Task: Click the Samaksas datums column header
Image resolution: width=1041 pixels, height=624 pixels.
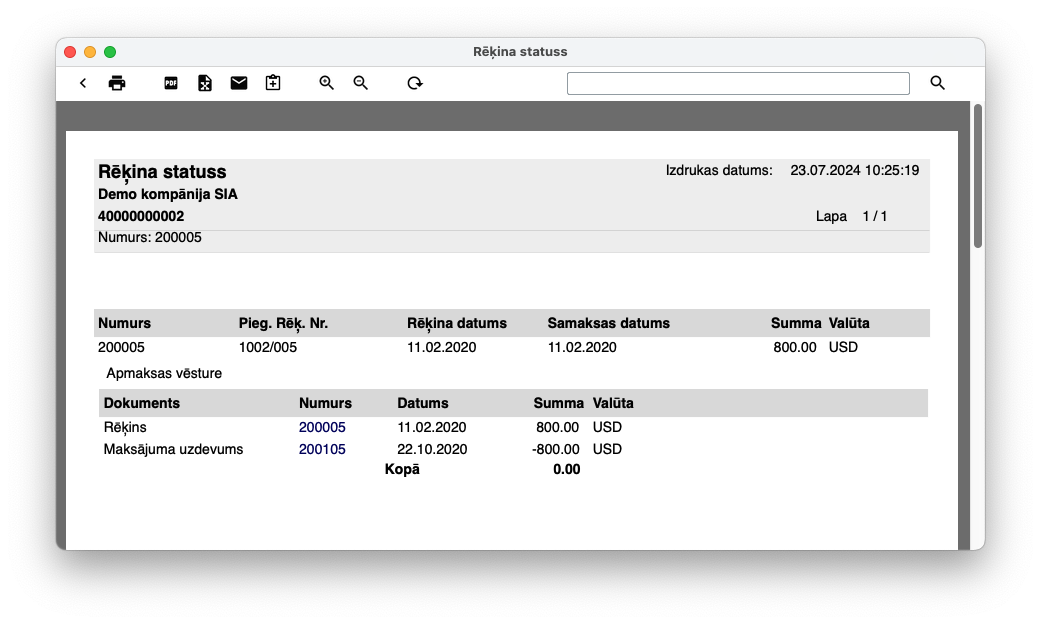Action: 608,323
